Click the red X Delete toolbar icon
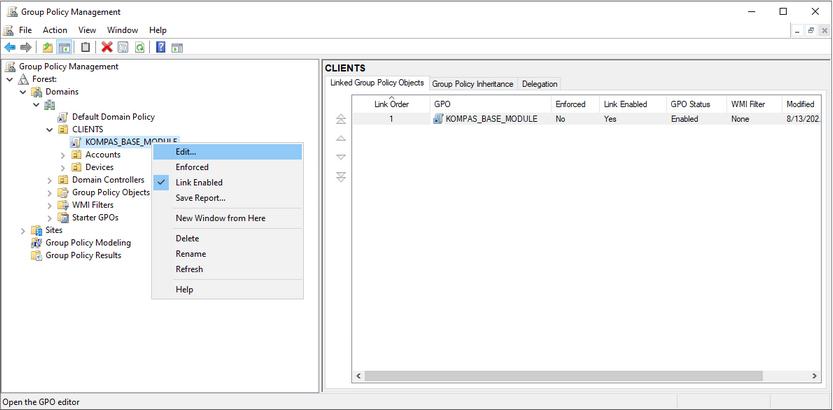 click(x=107, y=48)
